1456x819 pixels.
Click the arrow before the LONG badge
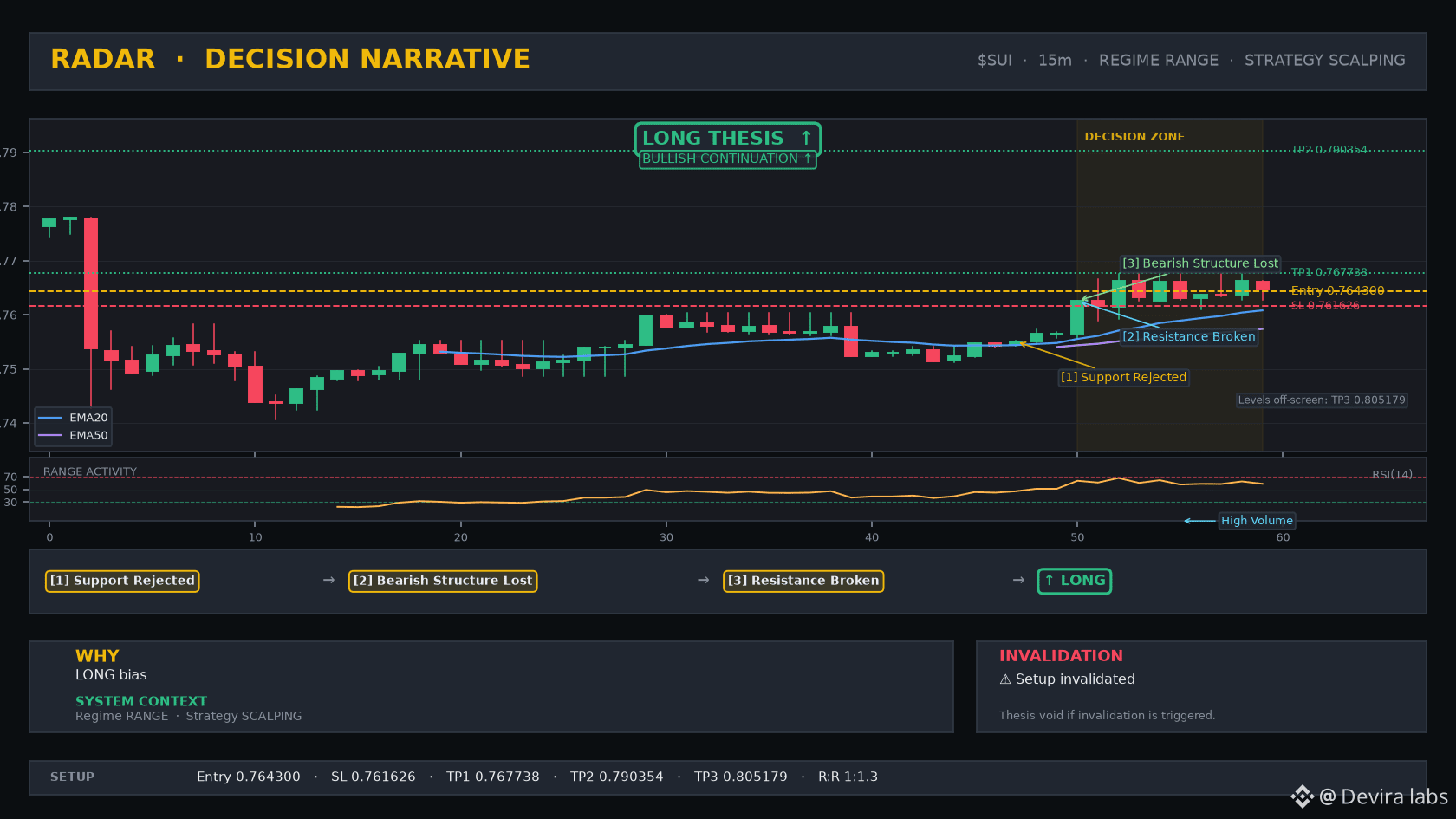click(x=1018, y=580)
